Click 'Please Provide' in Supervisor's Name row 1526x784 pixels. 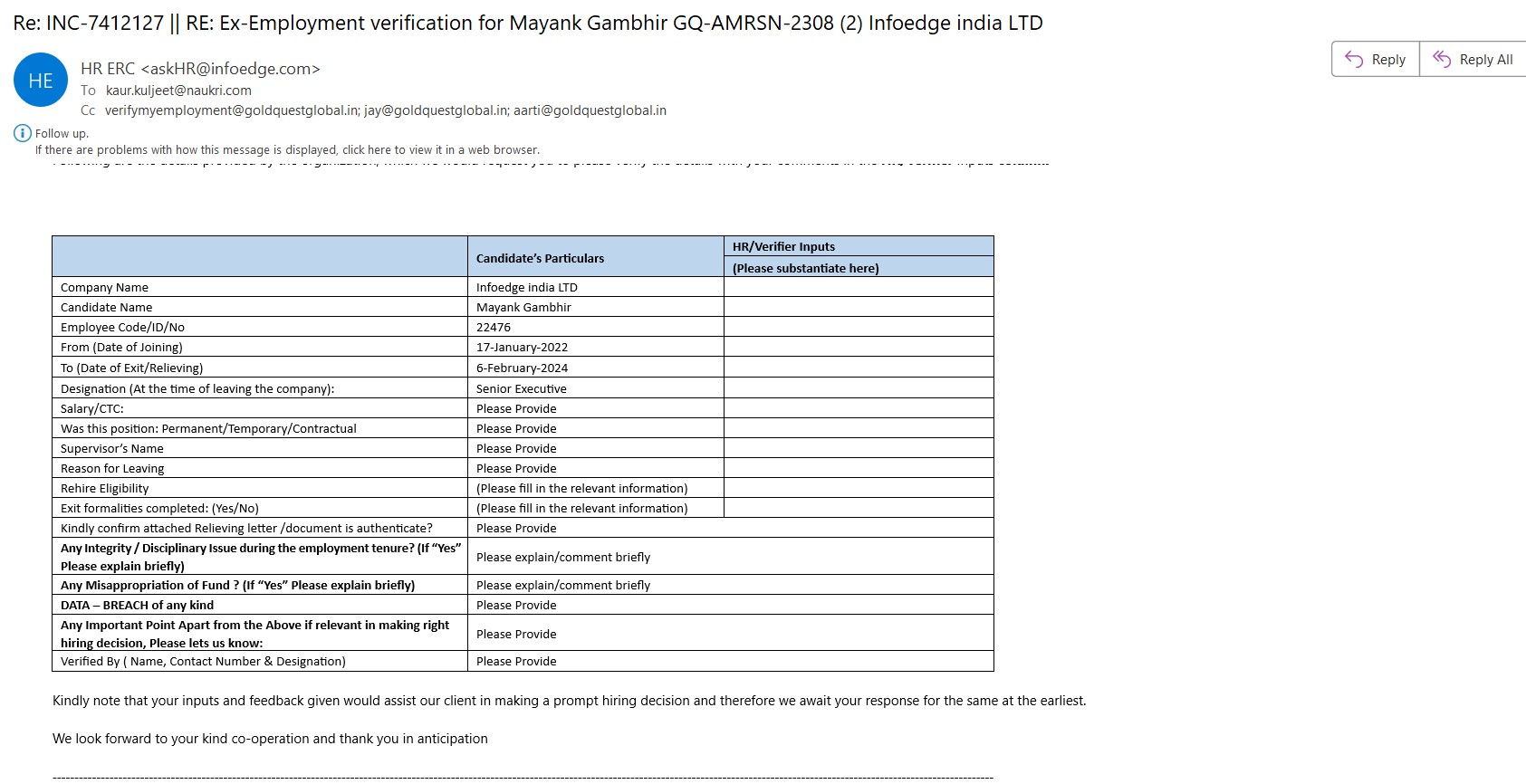pyautogui.click(x=516, y=448)
